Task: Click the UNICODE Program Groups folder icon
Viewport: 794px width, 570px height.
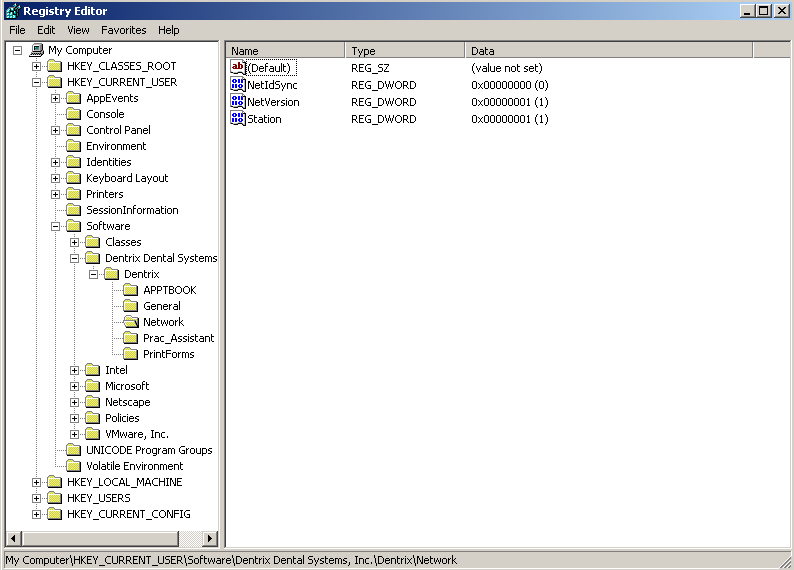Action: pos(73,450)
